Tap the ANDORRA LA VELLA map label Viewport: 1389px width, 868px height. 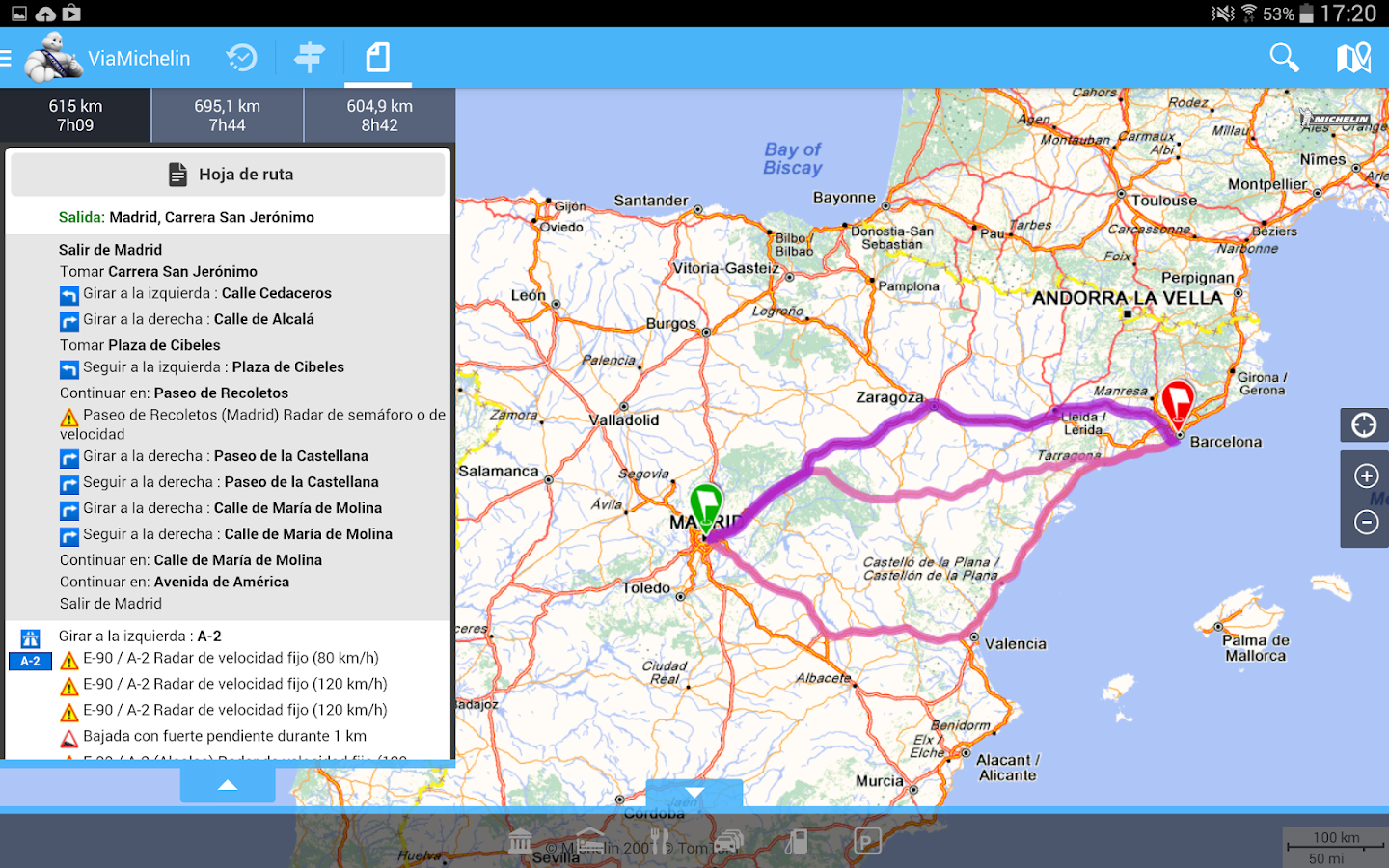click(x=1128, y=298)
